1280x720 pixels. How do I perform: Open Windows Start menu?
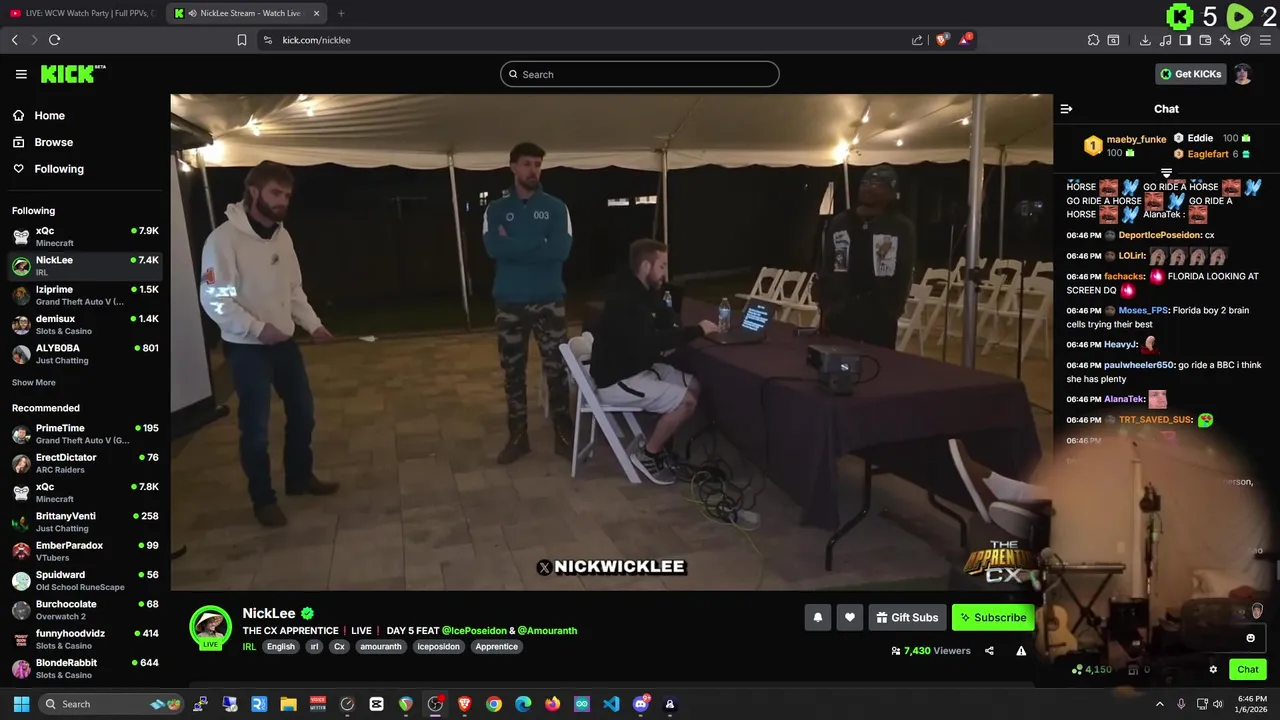click(x=21, y=704)
